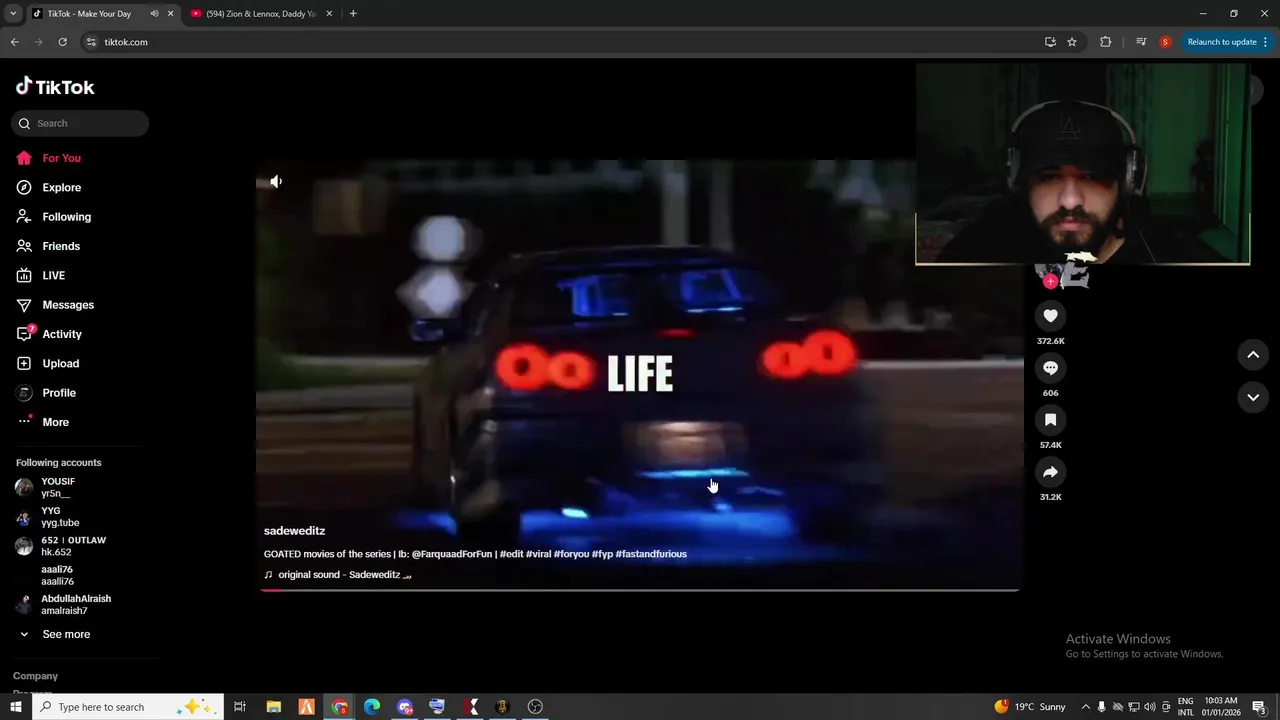Open the LIVE section
This screenshot has width=1280, height=720.
coord(41,275)
